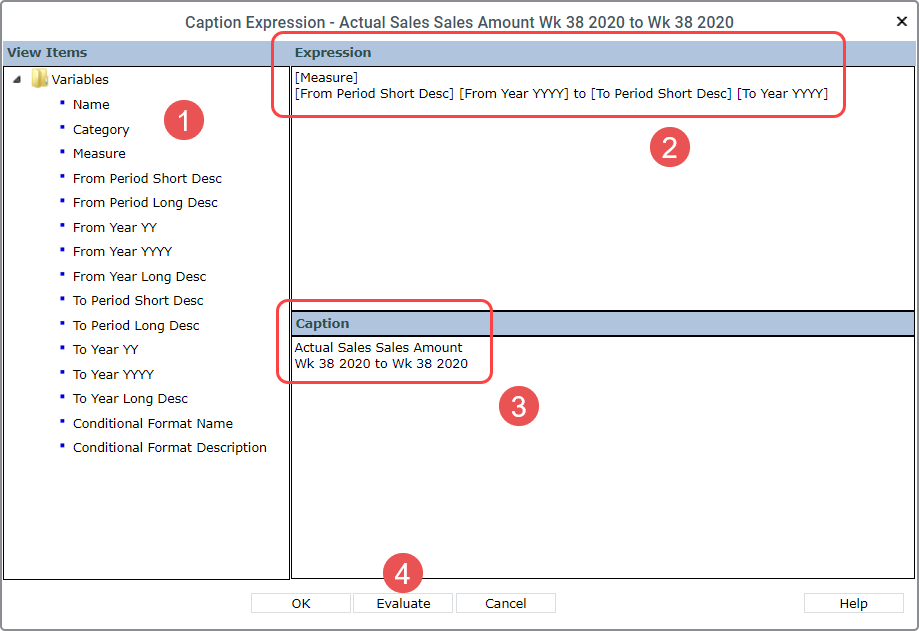Select From Period Long Desc
This screenshot has height=631, width=919.
tap(145, 203)
